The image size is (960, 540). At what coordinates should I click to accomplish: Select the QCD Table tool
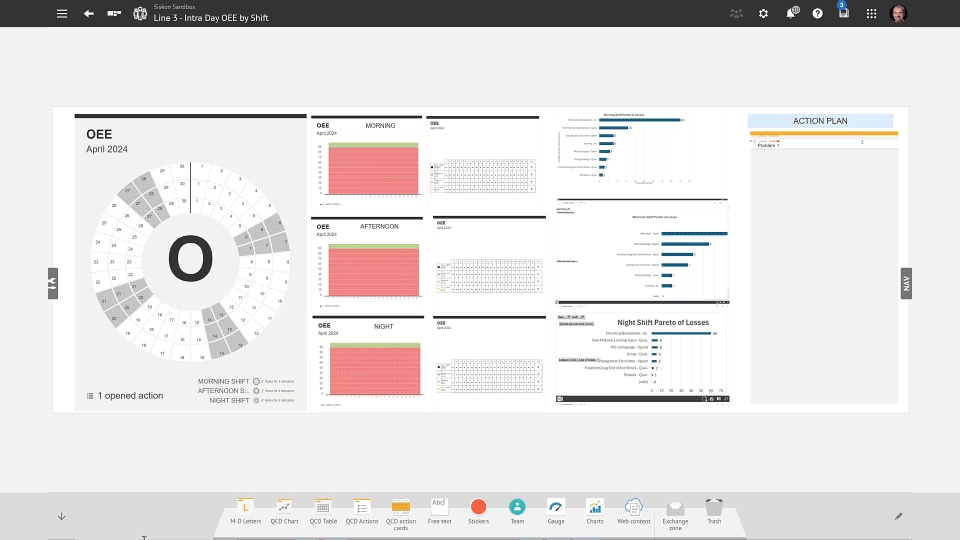coord(323,511)
